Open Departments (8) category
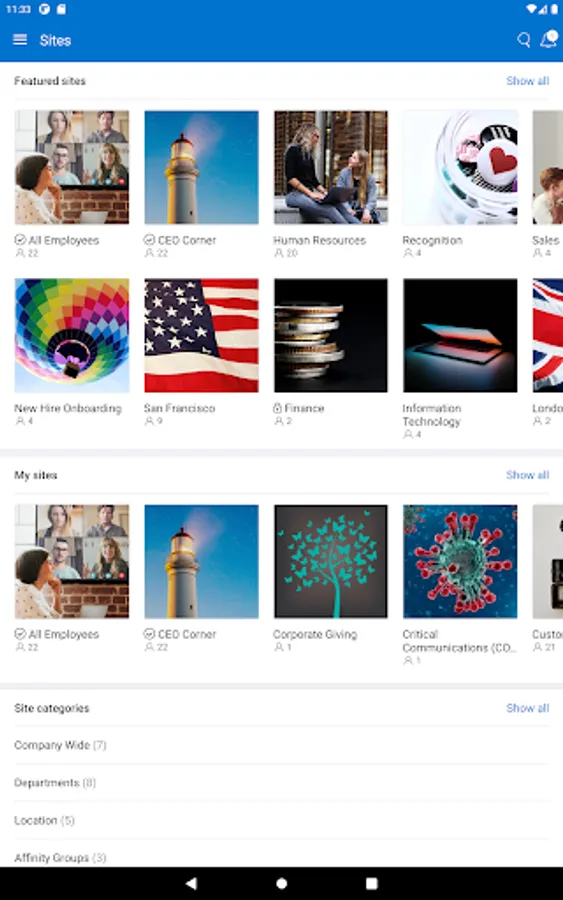 (281, 783)
